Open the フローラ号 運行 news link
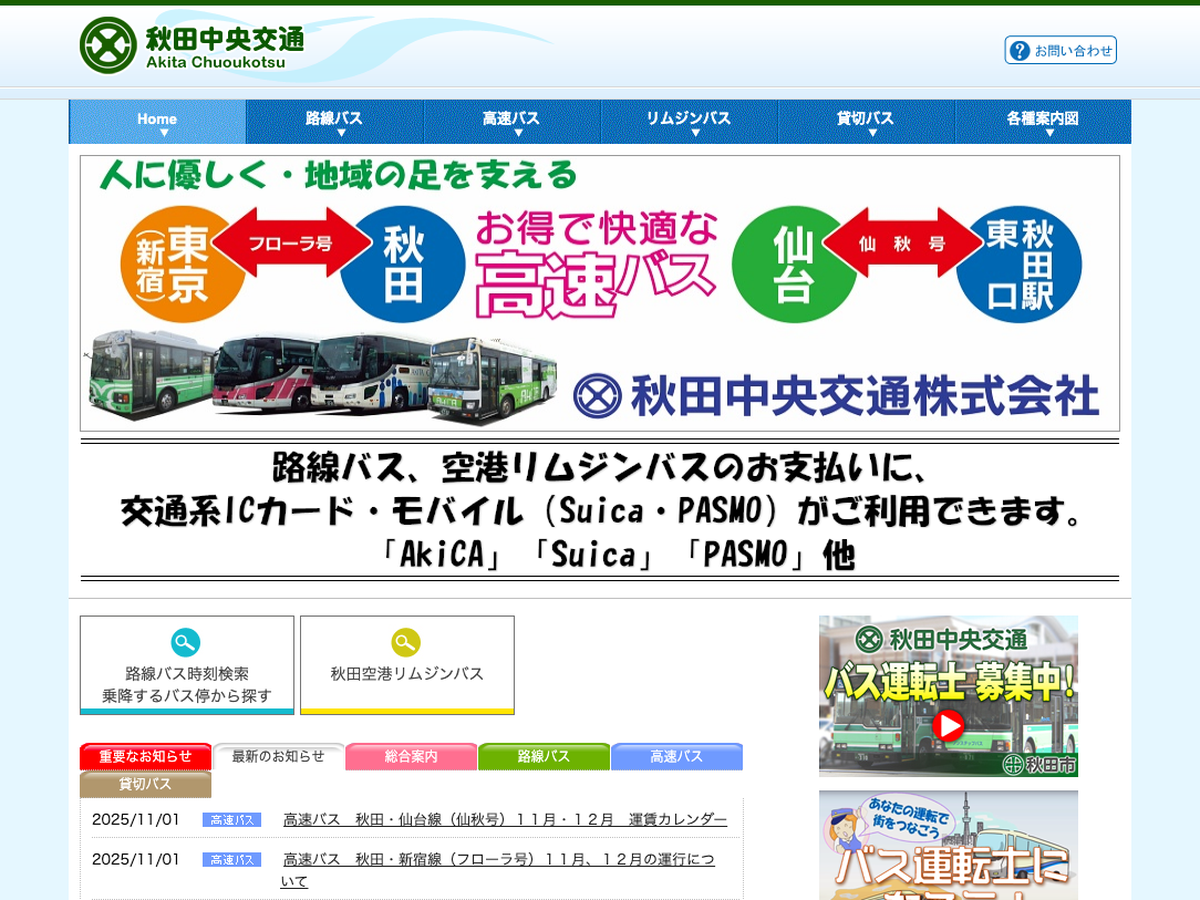 pyautogui.click(x=498, y=860)
